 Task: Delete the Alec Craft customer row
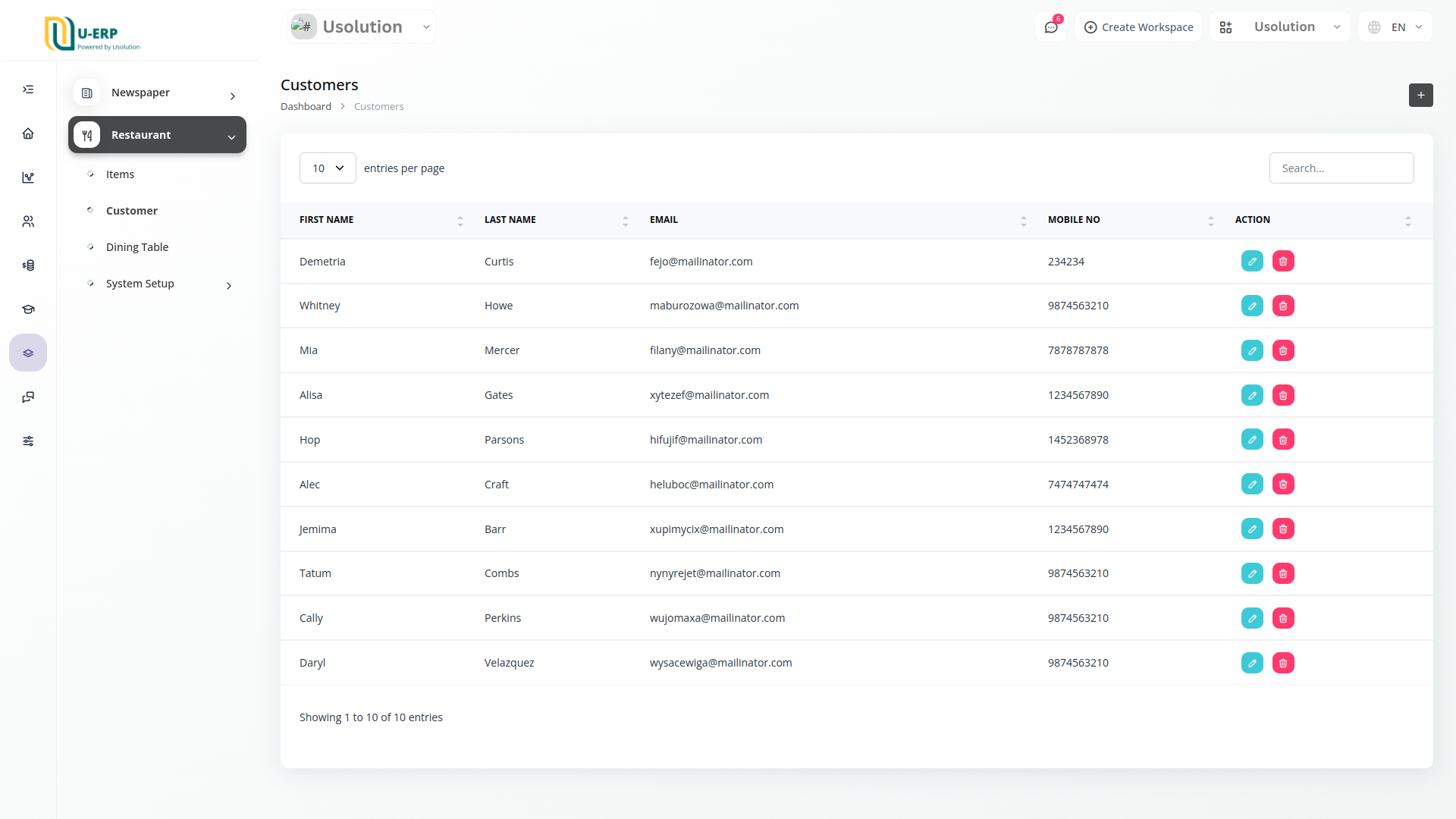[x=1283, y=485]
